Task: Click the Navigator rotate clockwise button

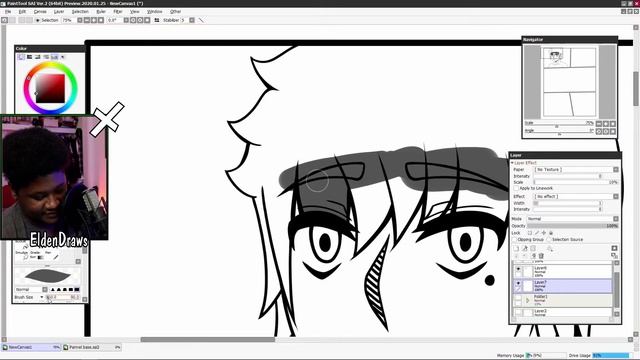Action: click(x=606, y=131)
